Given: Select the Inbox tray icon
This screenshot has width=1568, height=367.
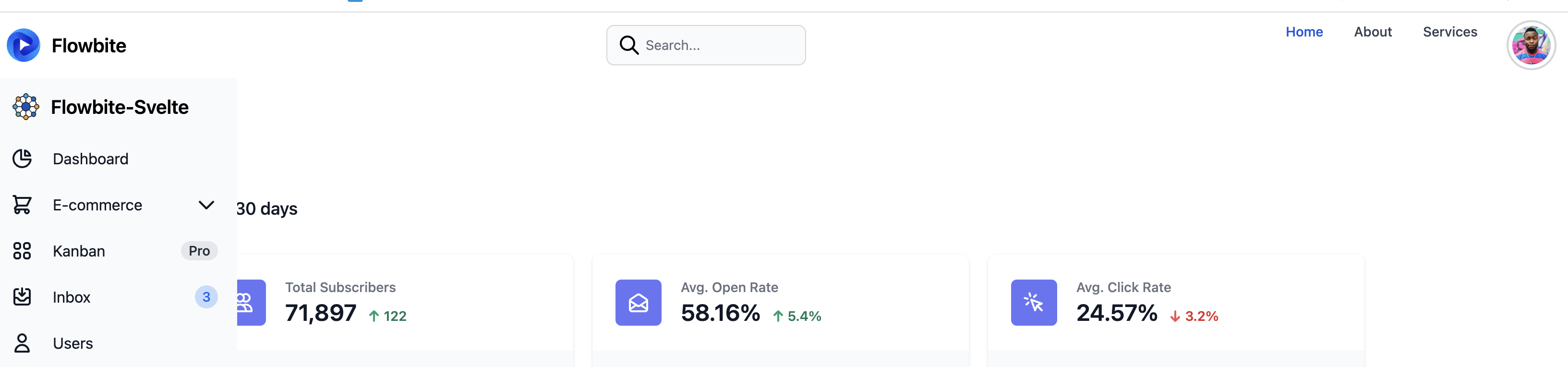Looking at the screenshot, I should (x=23, y=296).
